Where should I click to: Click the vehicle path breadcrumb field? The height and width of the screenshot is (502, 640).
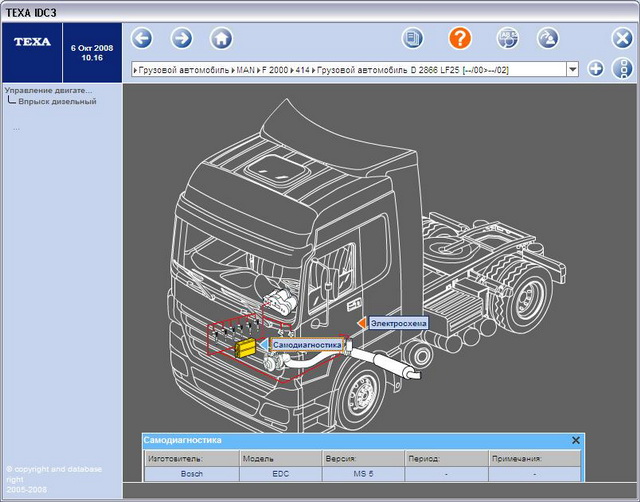tap(349, 69)
